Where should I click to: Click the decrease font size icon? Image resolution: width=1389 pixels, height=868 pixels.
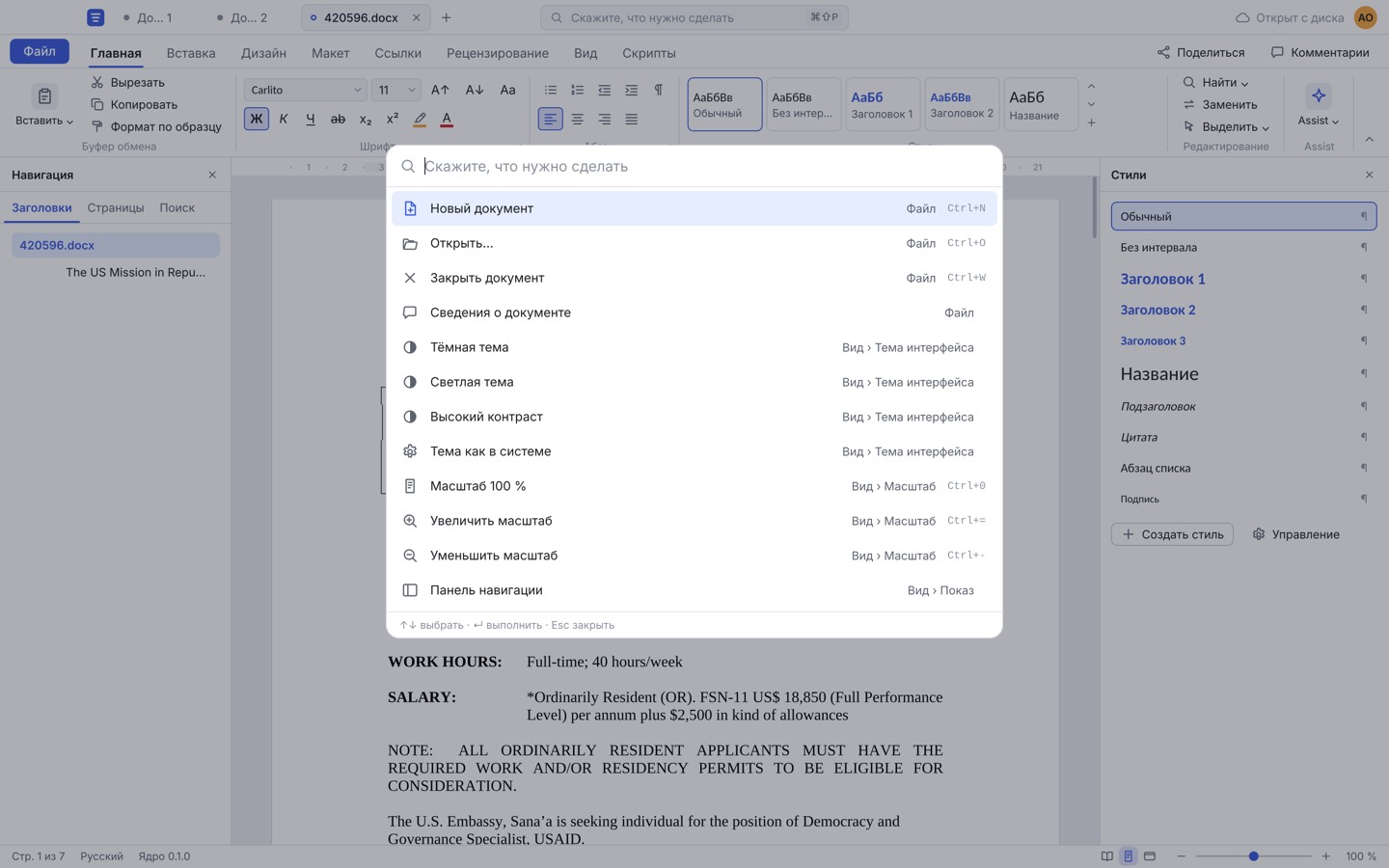click(474, 90)
